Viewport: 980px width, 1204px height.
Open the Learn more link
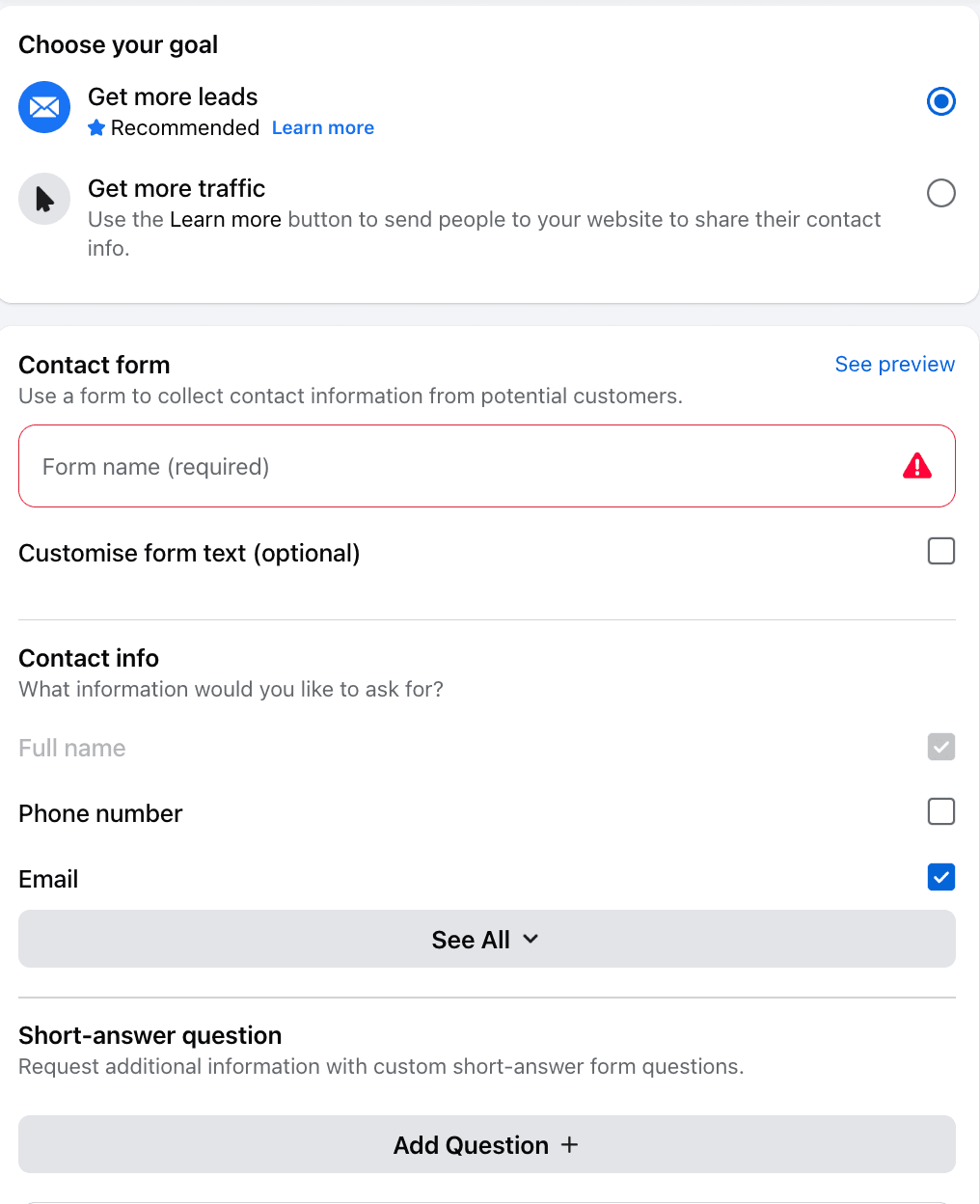tap(322, 127)
